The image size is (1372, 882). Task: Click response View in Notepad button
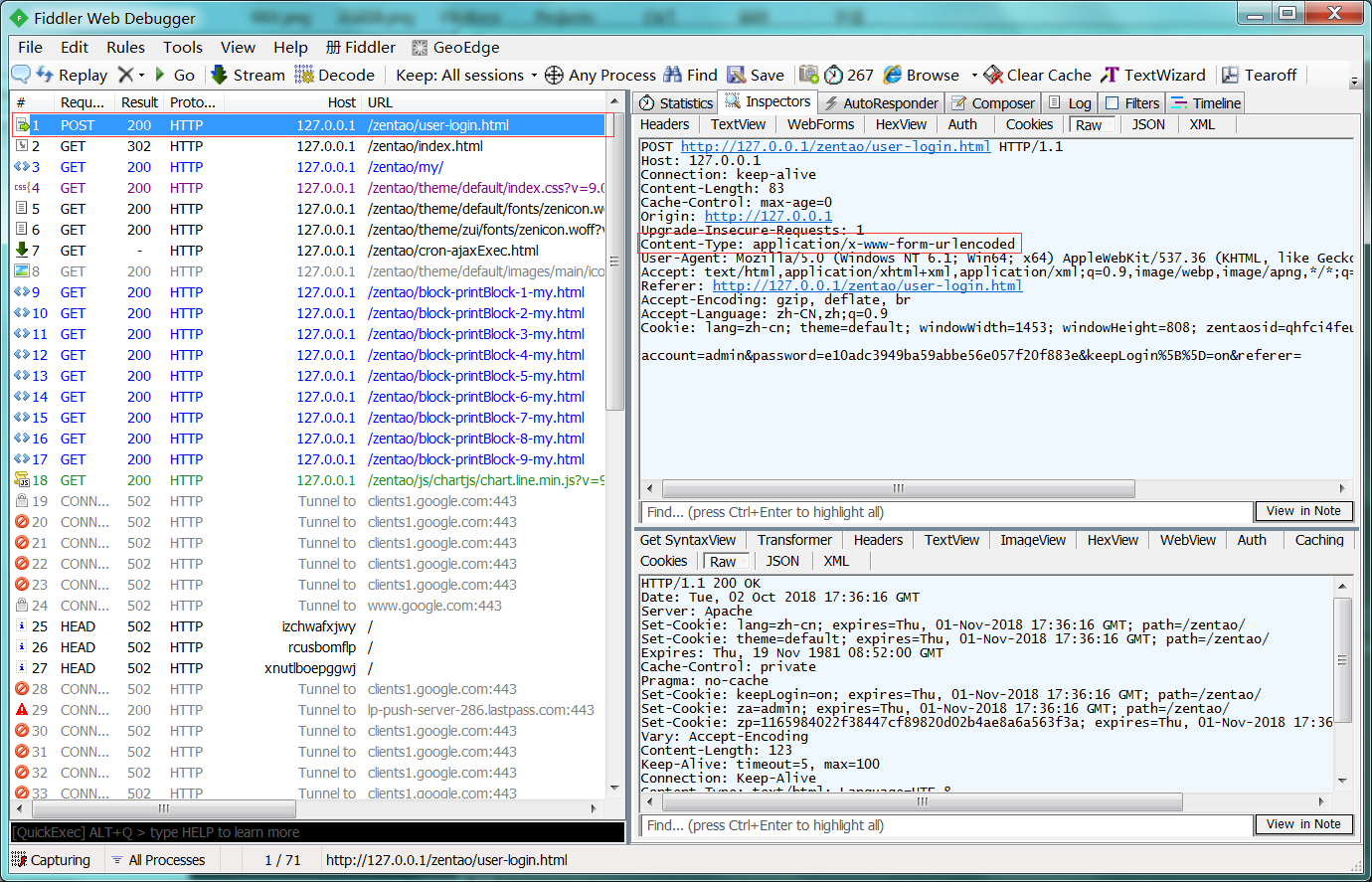coord(1303,824)
